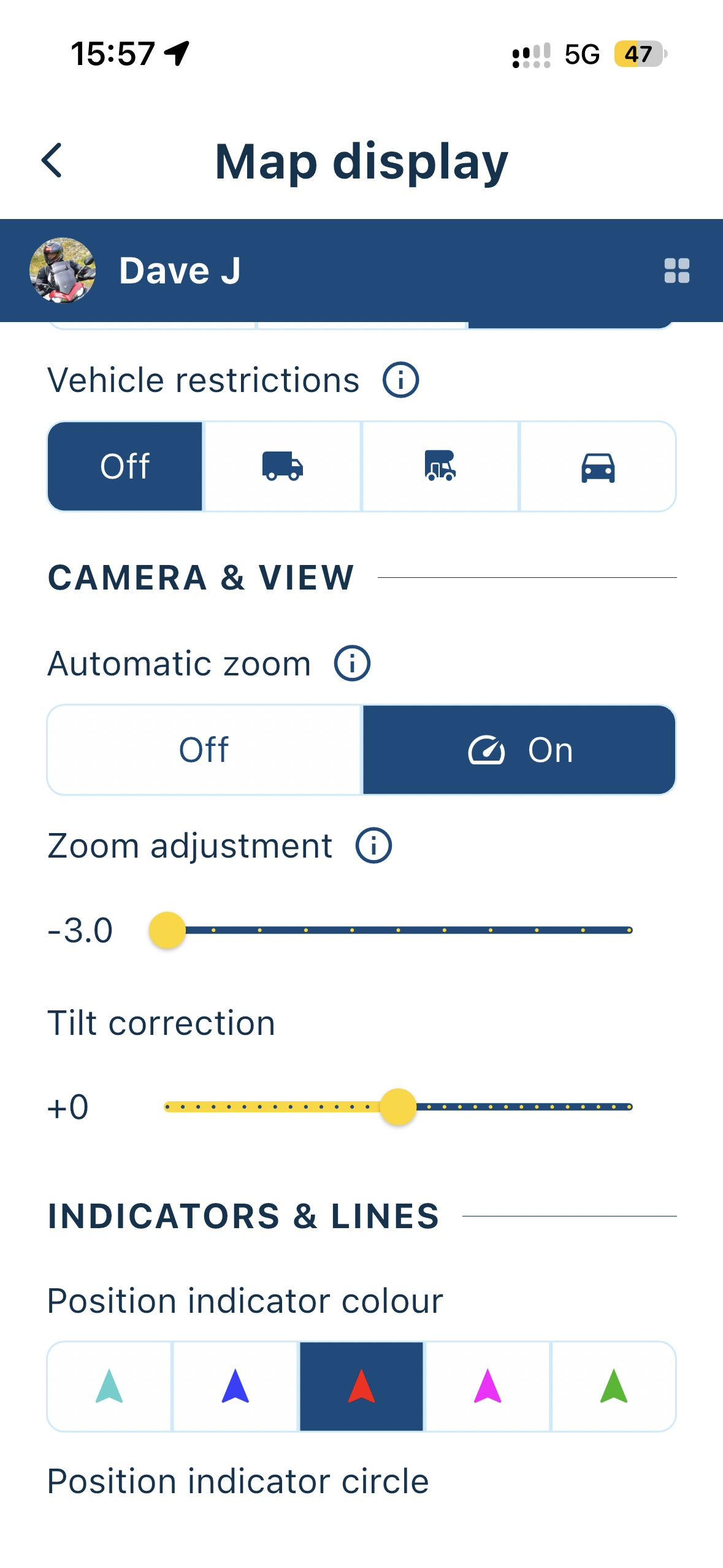Select truck vehicle restrictions
The height and width of the screenshot is (1568, 723).
282,466
